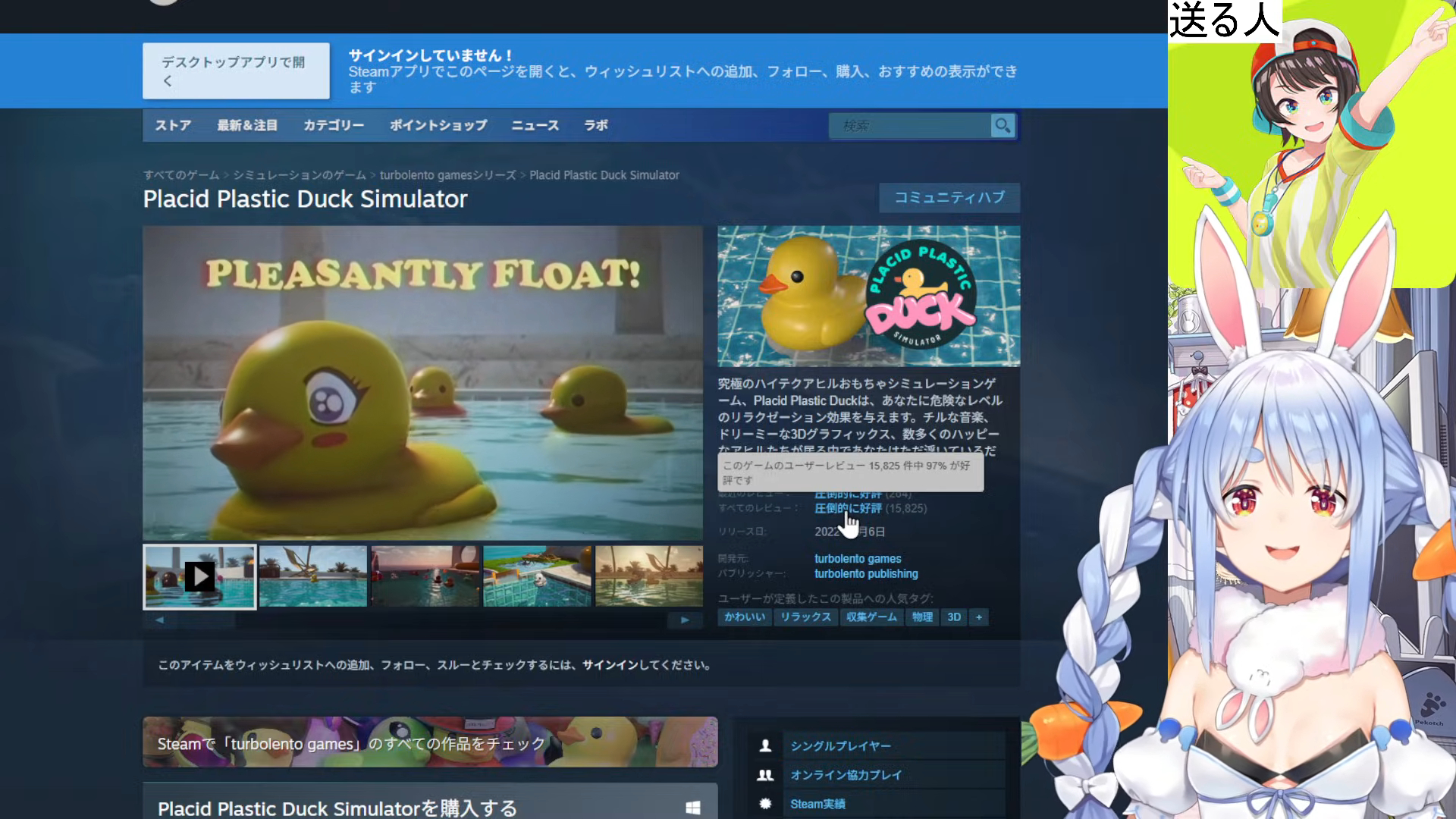Click the game header capsule image
The width and height of the screenshot is (1456, 819).
[x=868, y=296]
